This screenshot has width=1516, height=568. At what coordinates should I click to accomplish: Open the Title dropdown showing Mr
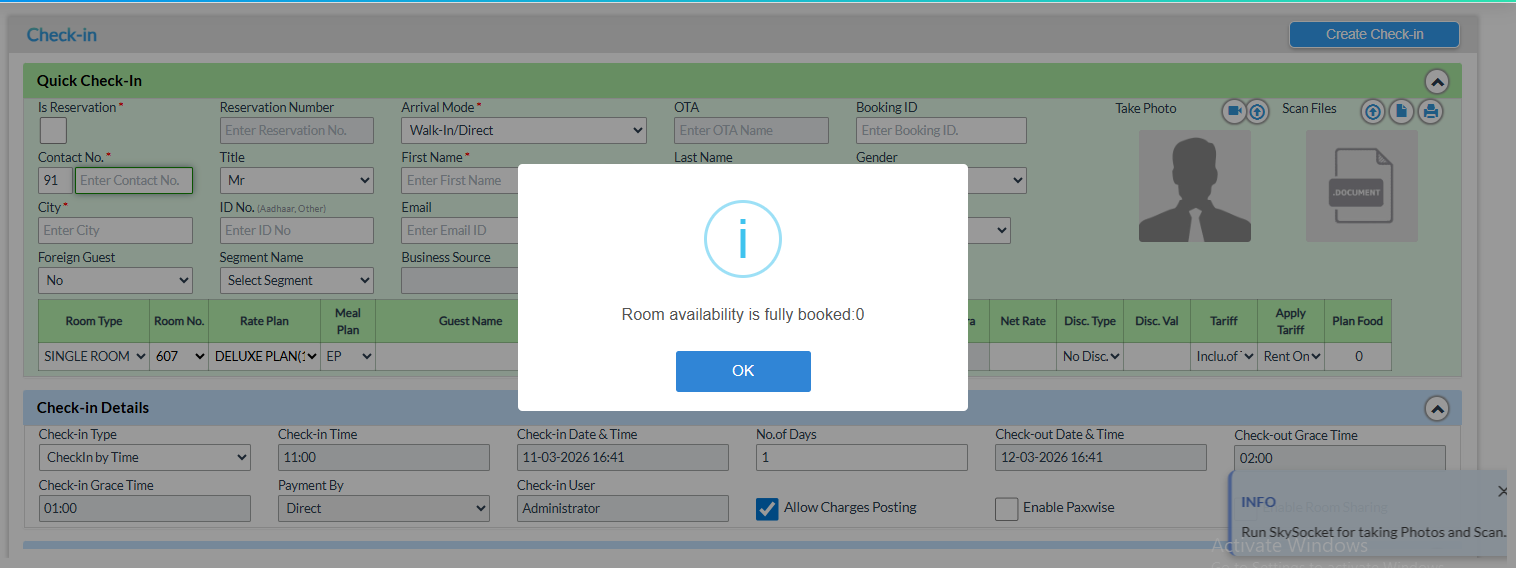click(x=297, y=181)
